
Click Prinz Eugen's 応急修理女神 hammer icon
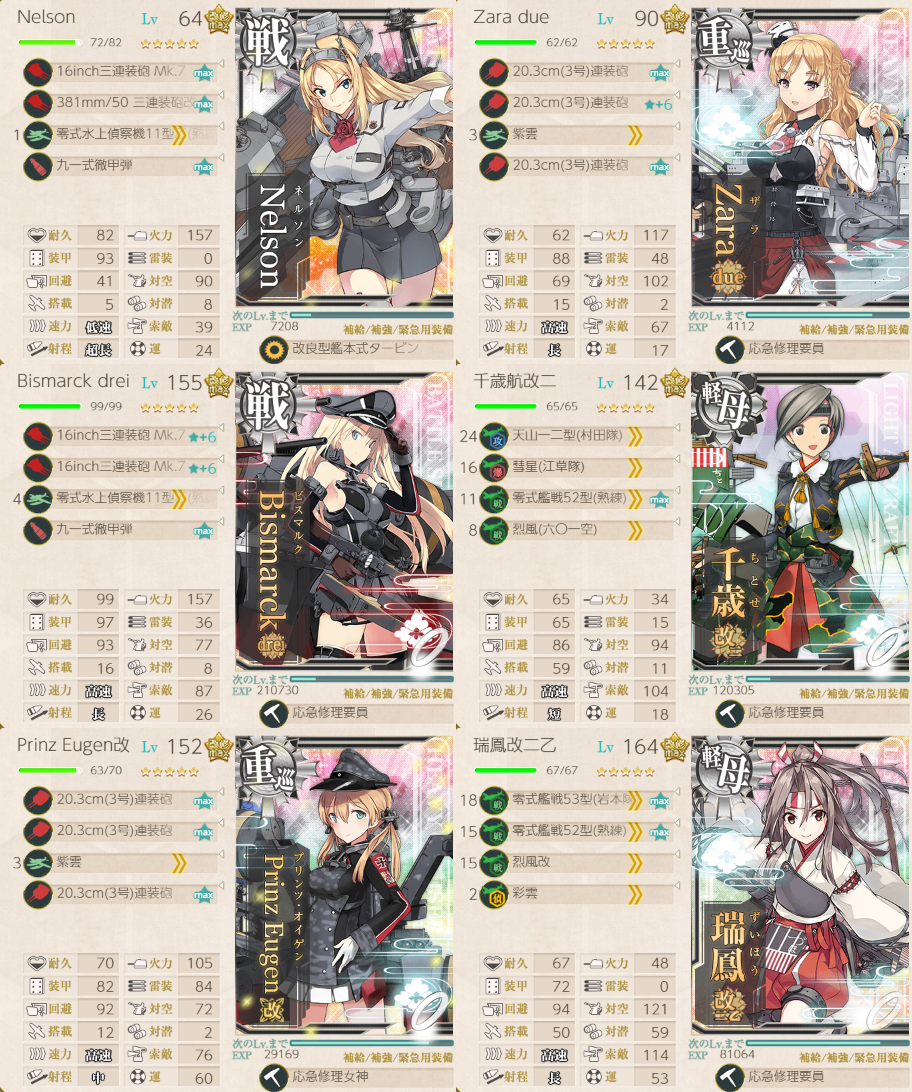click(x=274, y=1077)
